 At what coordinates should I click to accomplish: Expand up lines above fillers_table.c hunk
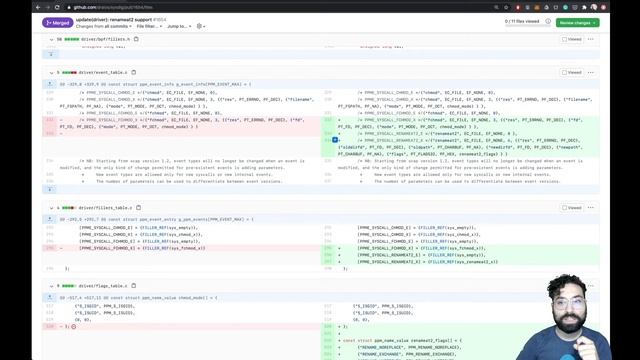click(50, 219)
